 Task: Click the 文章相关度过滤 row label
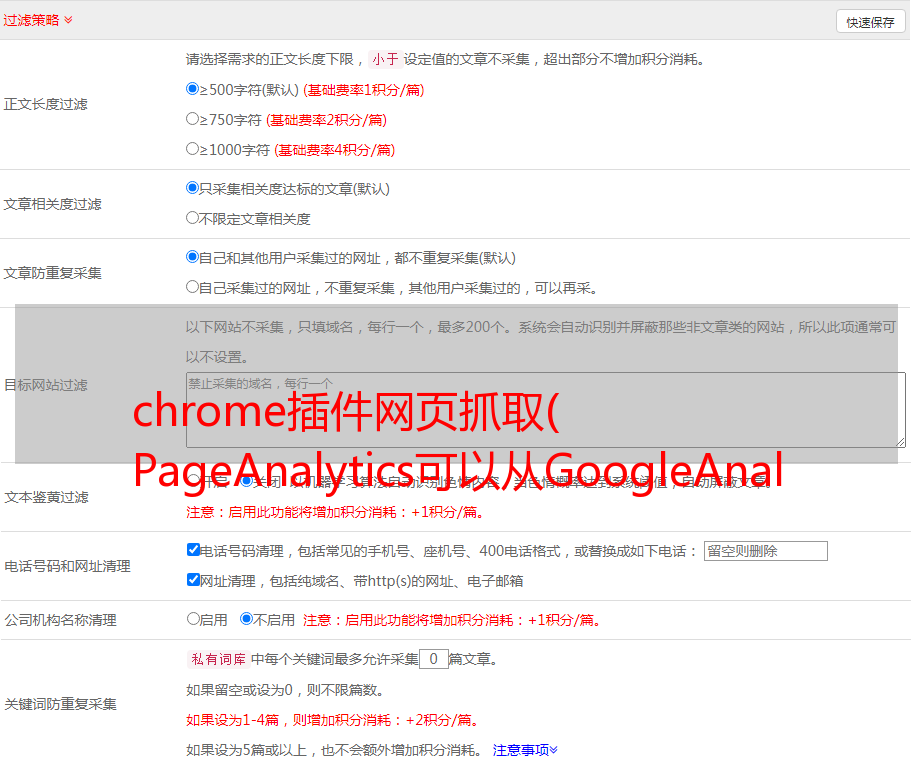coord(52,204)
